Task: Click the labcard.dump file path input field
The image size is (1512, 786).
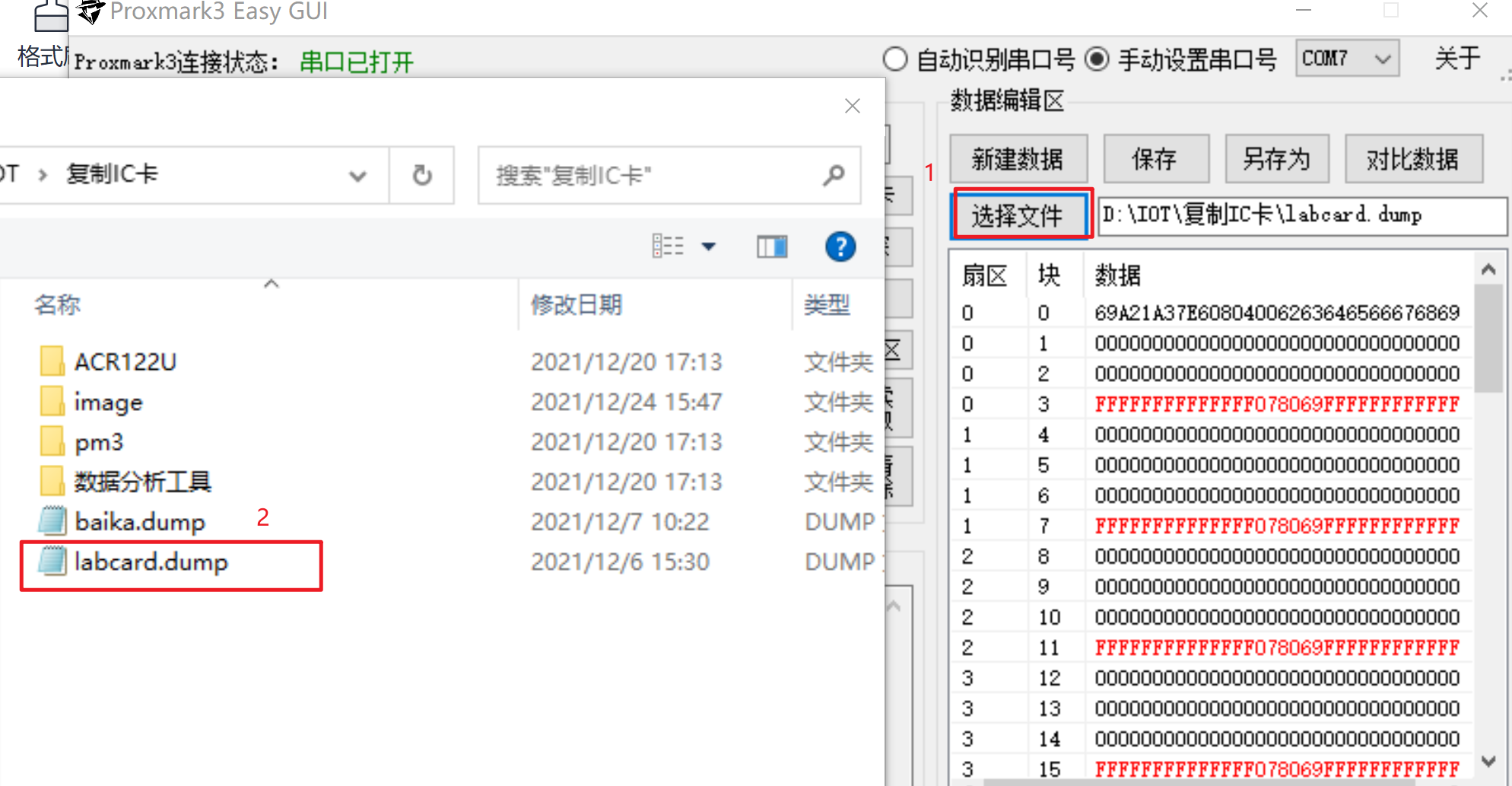Action: click(1301, 215)
